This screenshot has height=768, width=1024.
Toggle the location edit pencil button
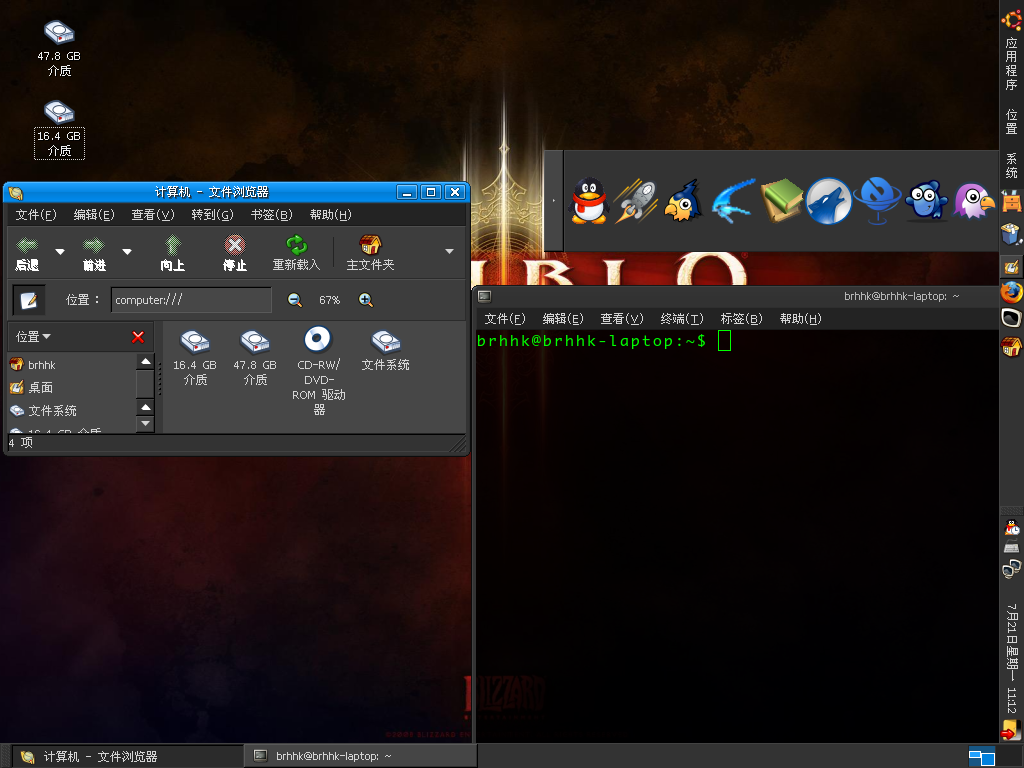point(29,300)
